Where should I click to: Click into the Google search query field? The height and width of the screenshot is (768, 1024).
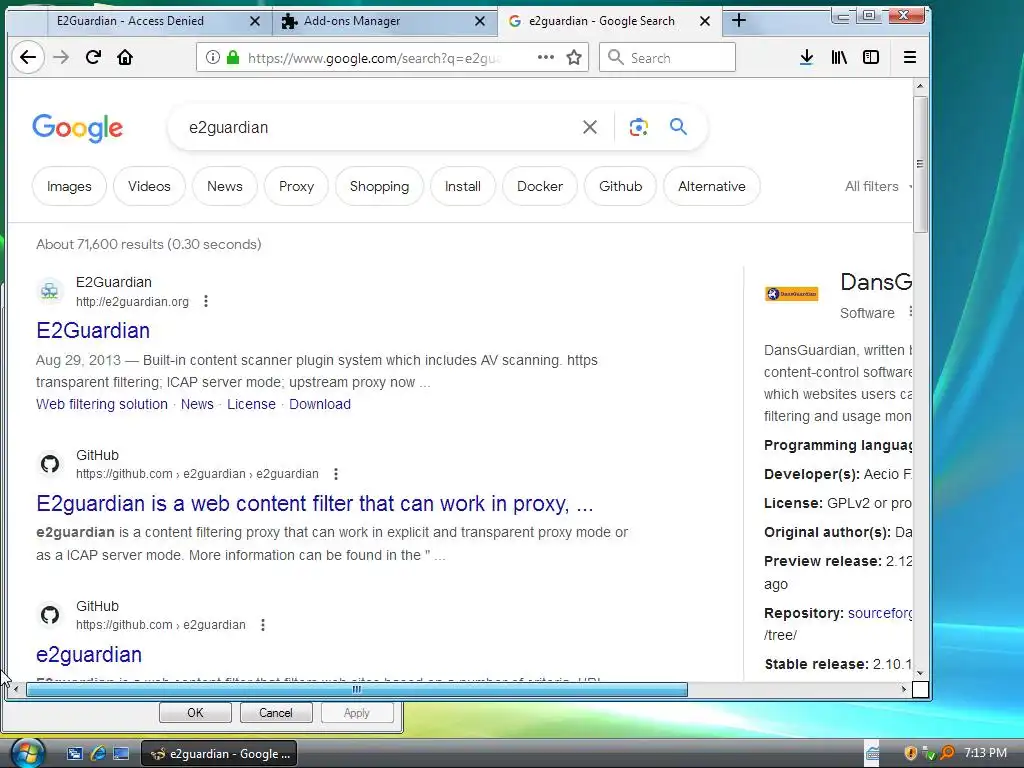coord(379,127)
